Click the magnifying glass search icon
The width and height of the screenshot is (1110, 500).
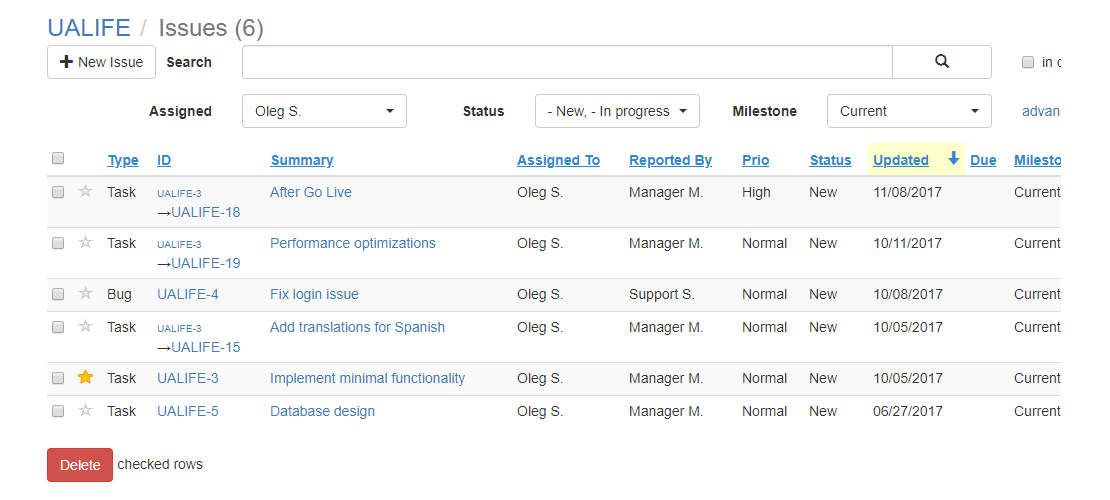coord(941,62)
